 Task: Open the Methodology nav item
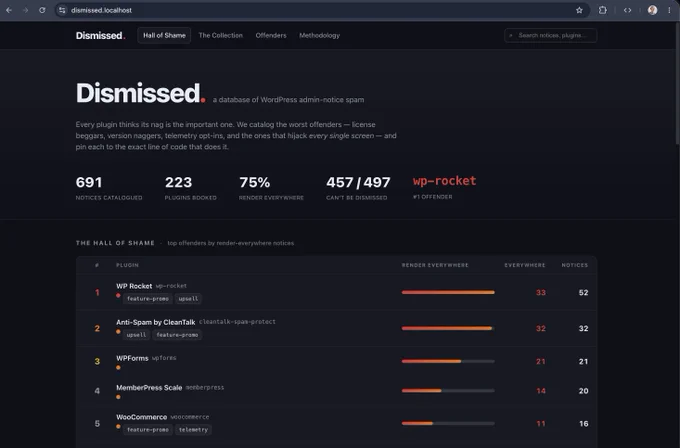[x=319, y=36]
